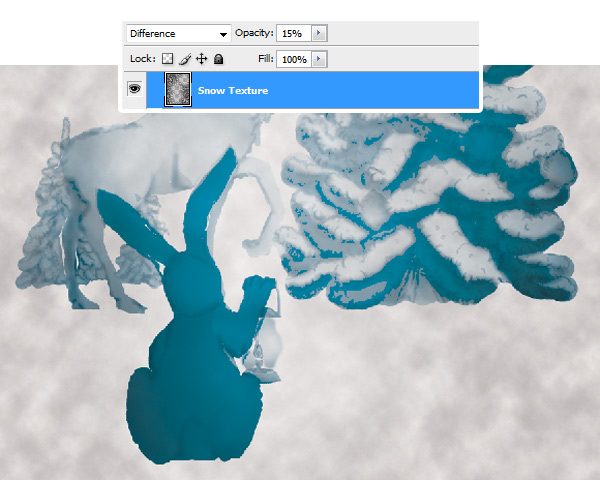Open the Difference blend mode dropdown
This screenshot has width=600, height=480.
tap(178, 34)
